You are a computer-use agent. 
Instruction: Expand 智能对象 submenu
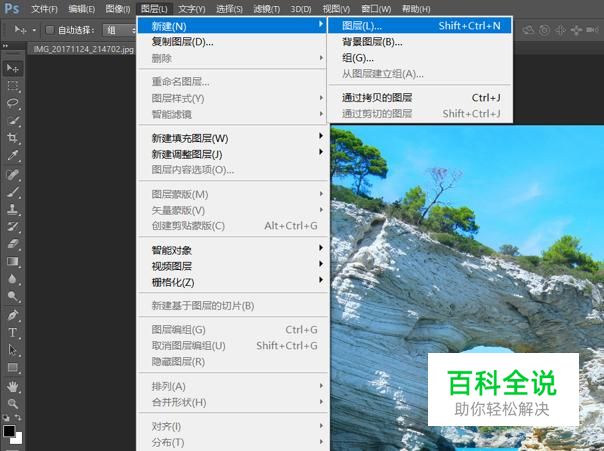320,248
